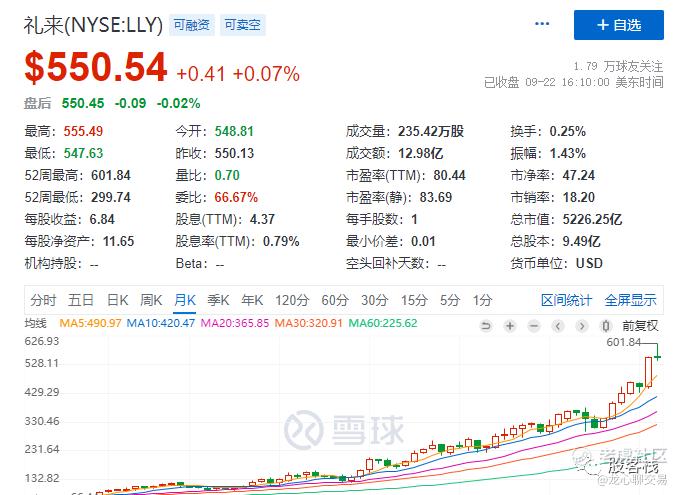Toggle the MA5:490.97 average line
This screenshot has width=680, height=495.
point(90,323)
